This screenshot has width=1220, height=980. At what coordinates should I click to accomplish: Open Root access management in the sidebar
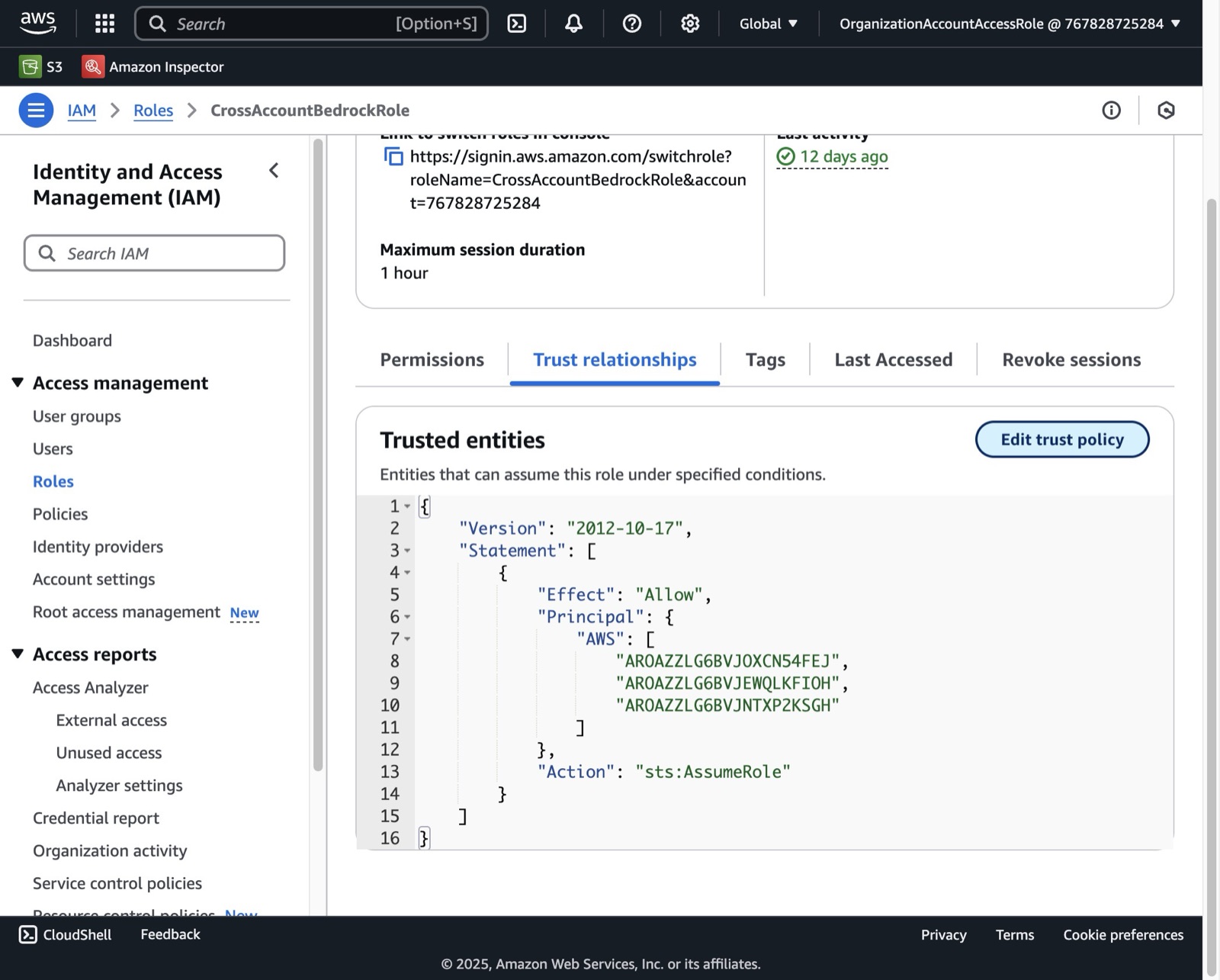click(x=127, y=612)
